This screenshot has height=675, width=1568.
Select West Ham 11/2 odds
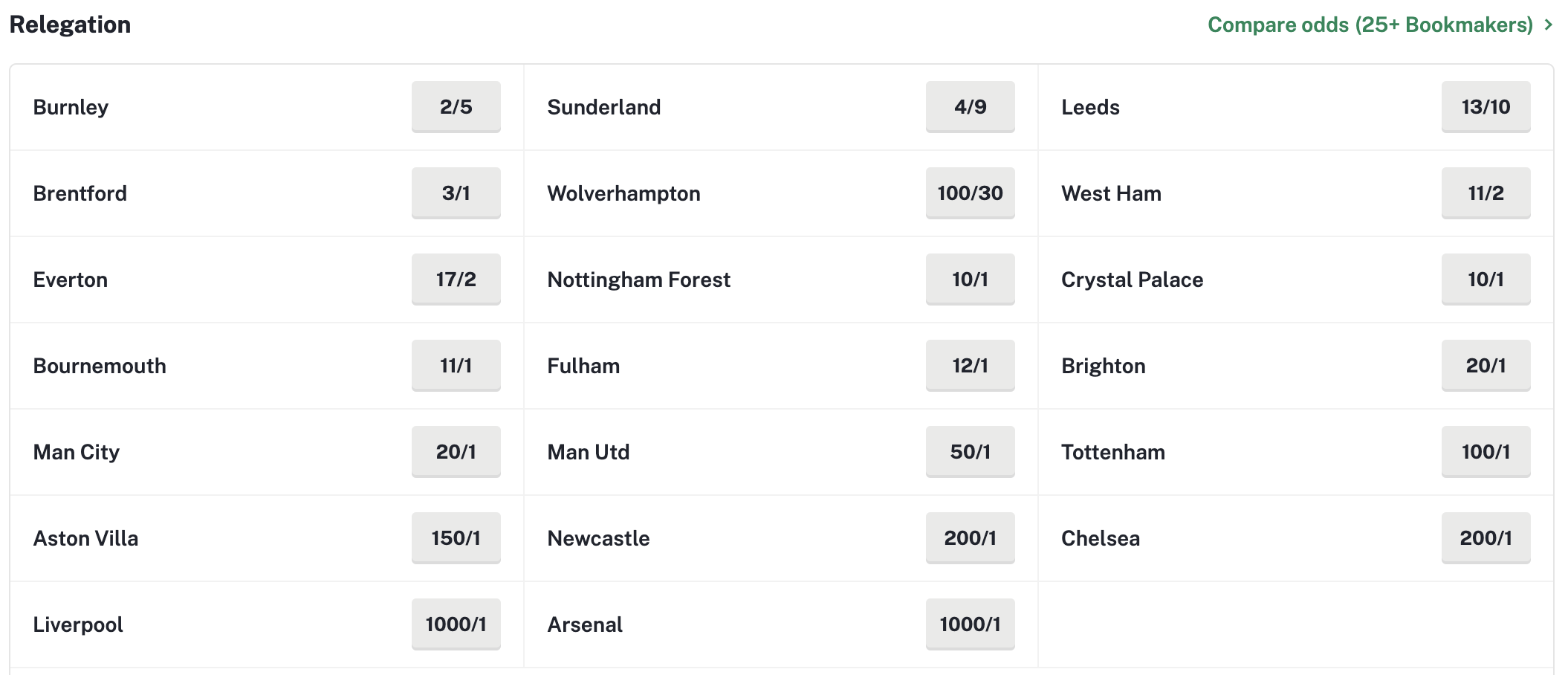coord(1486,193)
